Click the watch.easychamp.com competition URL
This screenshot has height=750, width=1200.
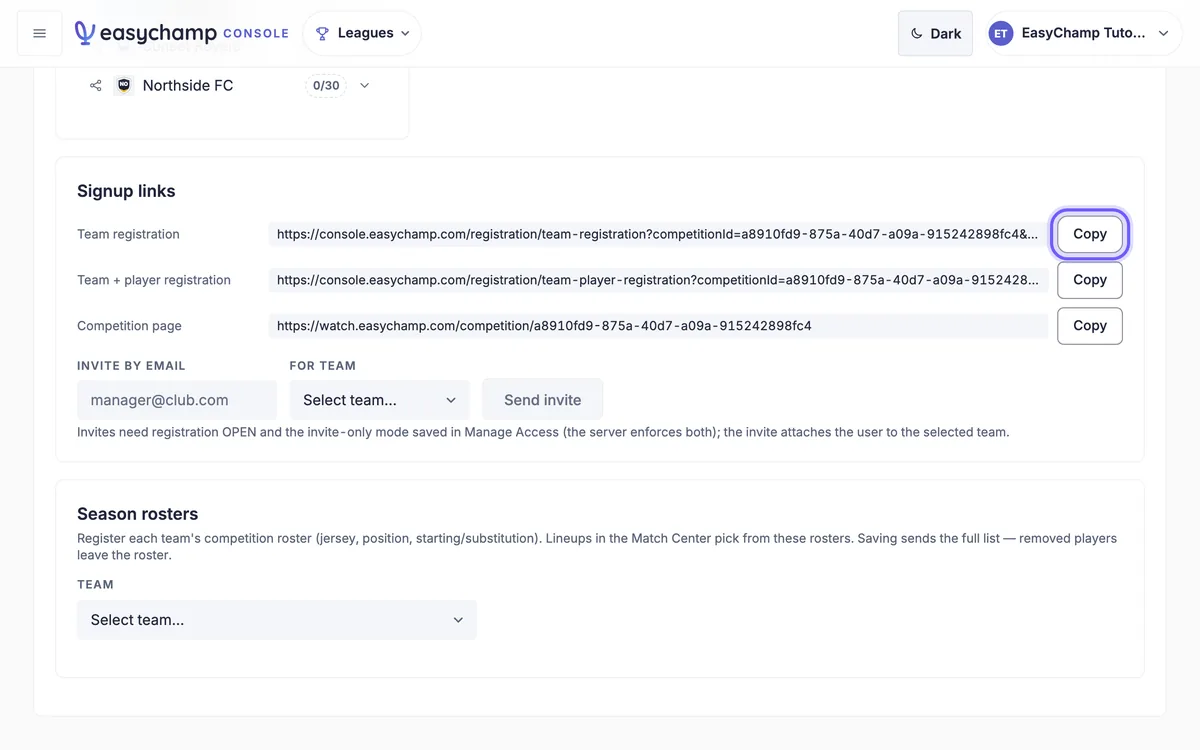658,325
